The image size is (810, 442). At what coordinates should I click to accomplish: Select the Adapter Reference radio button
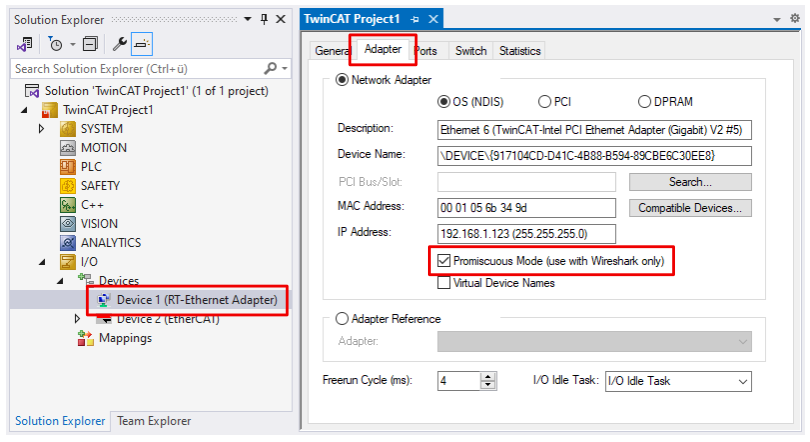341,319
